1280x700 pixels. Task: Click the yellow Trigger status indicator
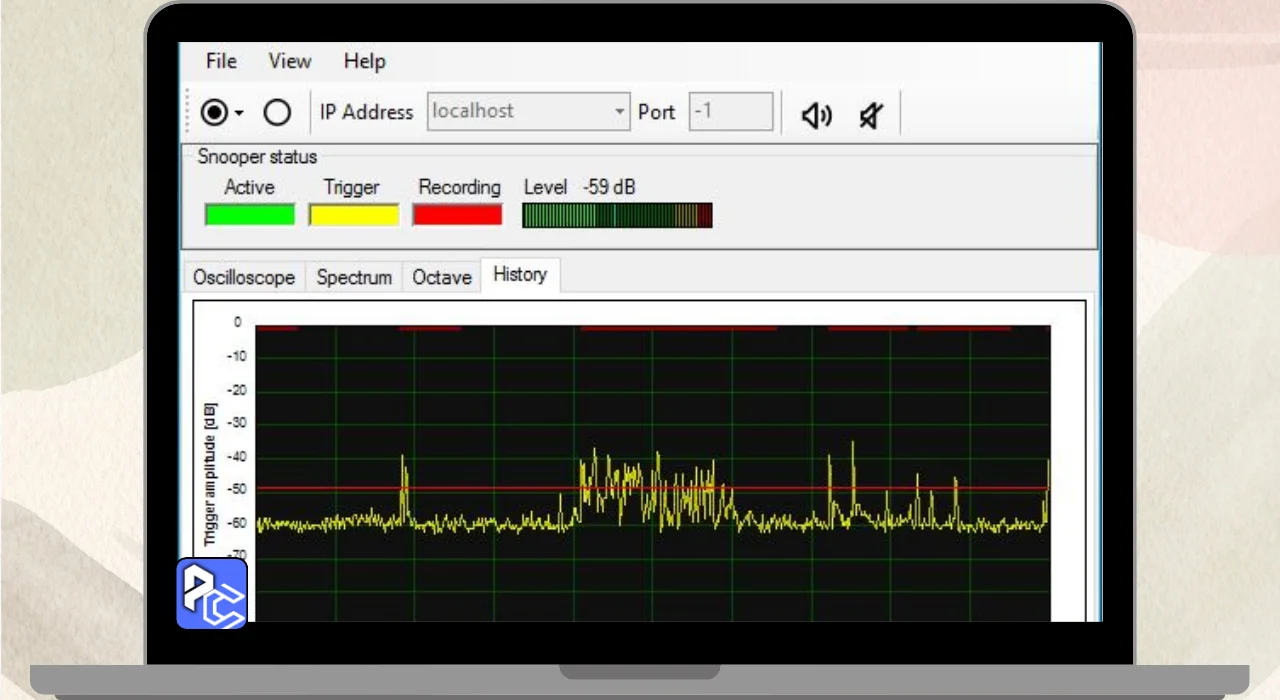[x=353, y=215]
